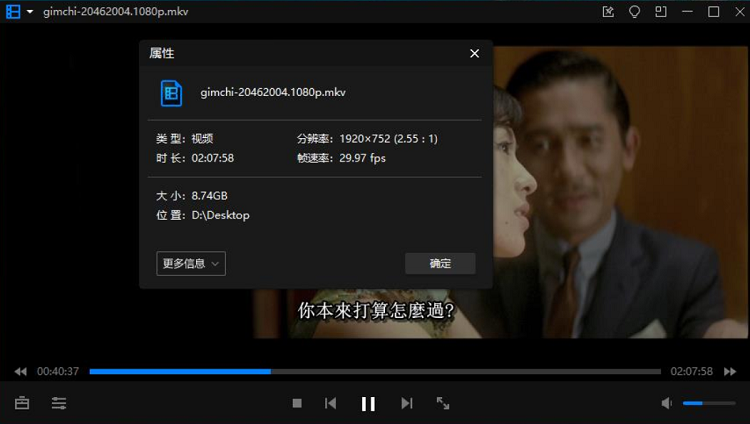This screenshot has height=424, width=750.
Task: Click the lightbulb icon in title bar
Action: pos(634,12)
